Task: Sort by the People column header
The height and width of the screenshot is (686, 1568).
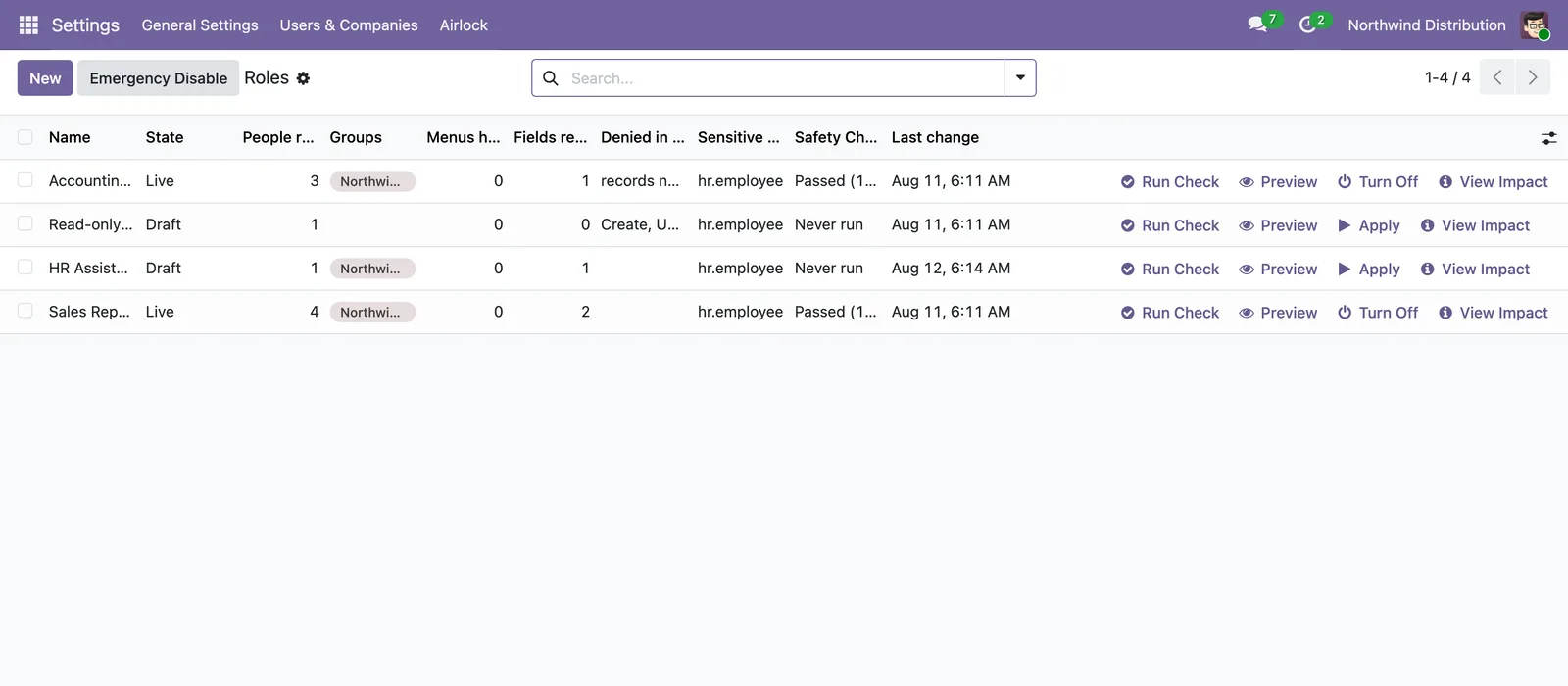Action: [278, 137]
